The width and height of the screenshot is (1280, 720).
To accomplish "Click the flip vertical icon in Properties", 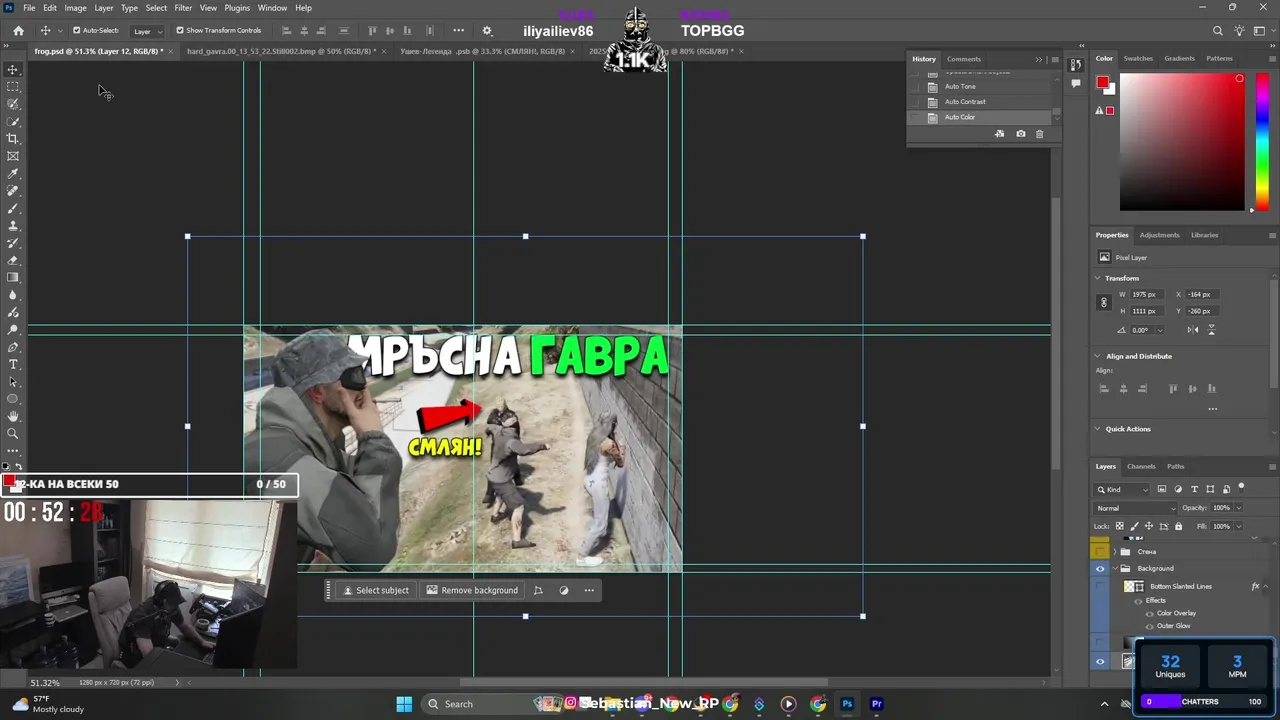I will click(x=1211, y=330).
